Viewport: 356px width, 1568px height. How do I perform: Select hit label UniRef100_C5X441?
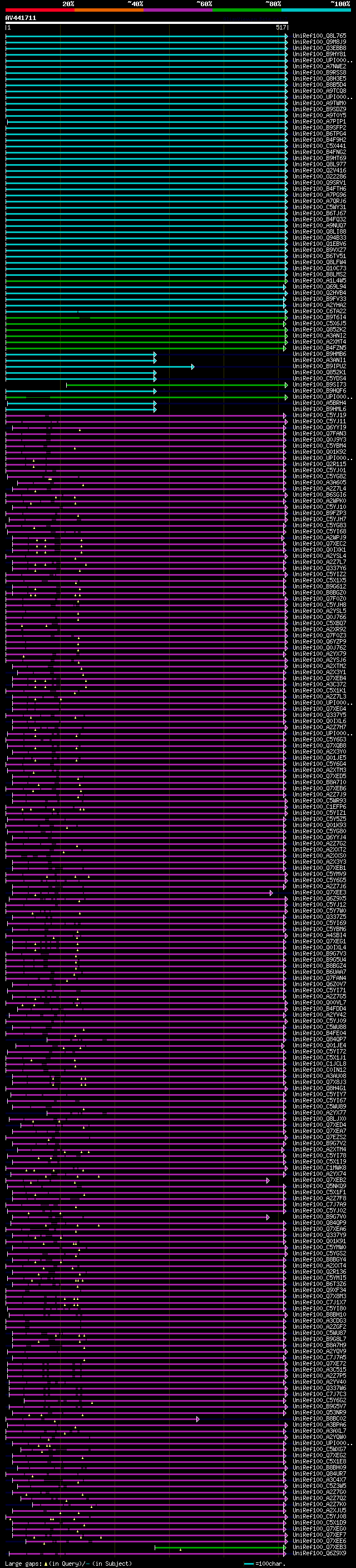(319, 146)
